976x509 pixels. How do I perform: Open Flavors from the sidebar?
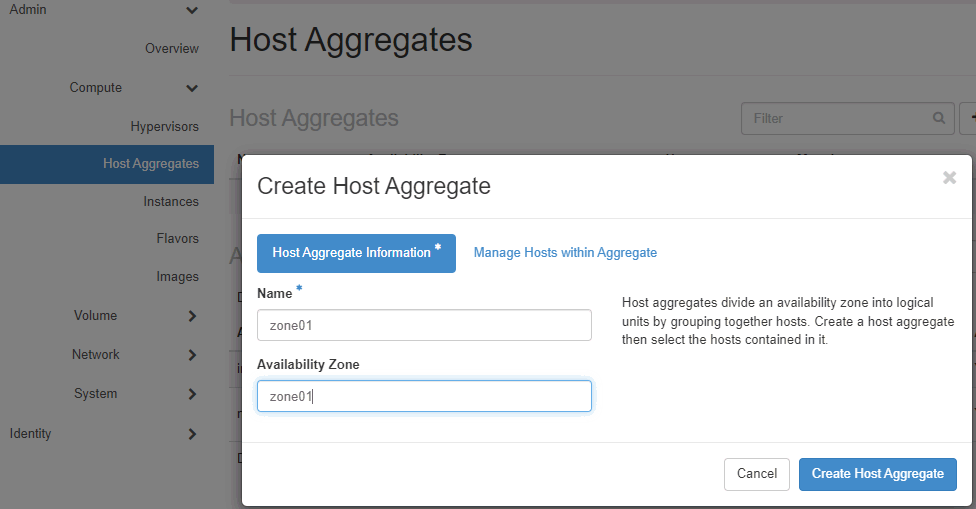click(177, 239)
